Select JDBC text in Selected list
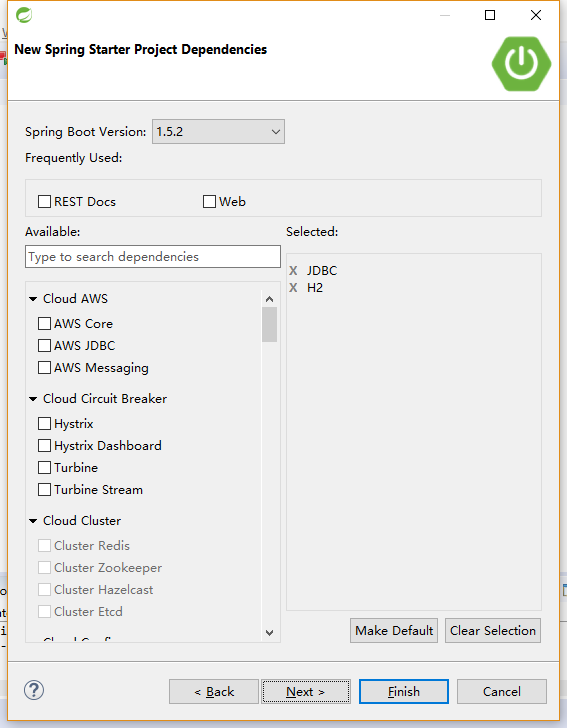The image size is (567, 728). 322,271
